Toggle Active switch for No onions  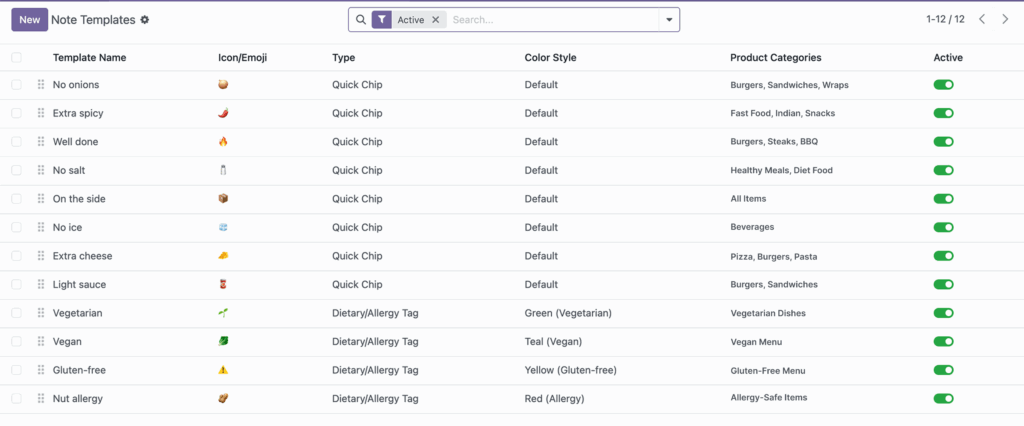click(x=944, y=85)
